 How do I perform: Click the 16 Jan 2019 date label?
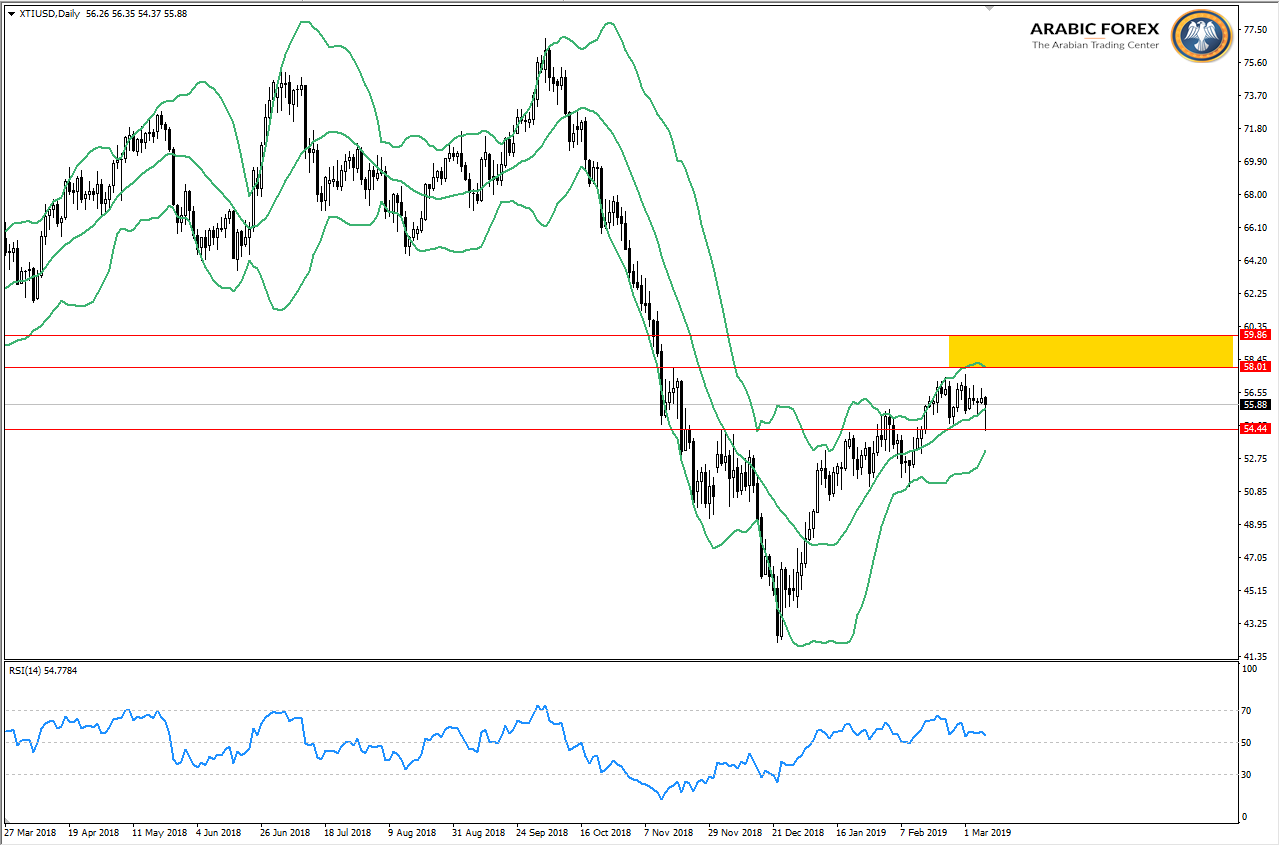[862, 831]
